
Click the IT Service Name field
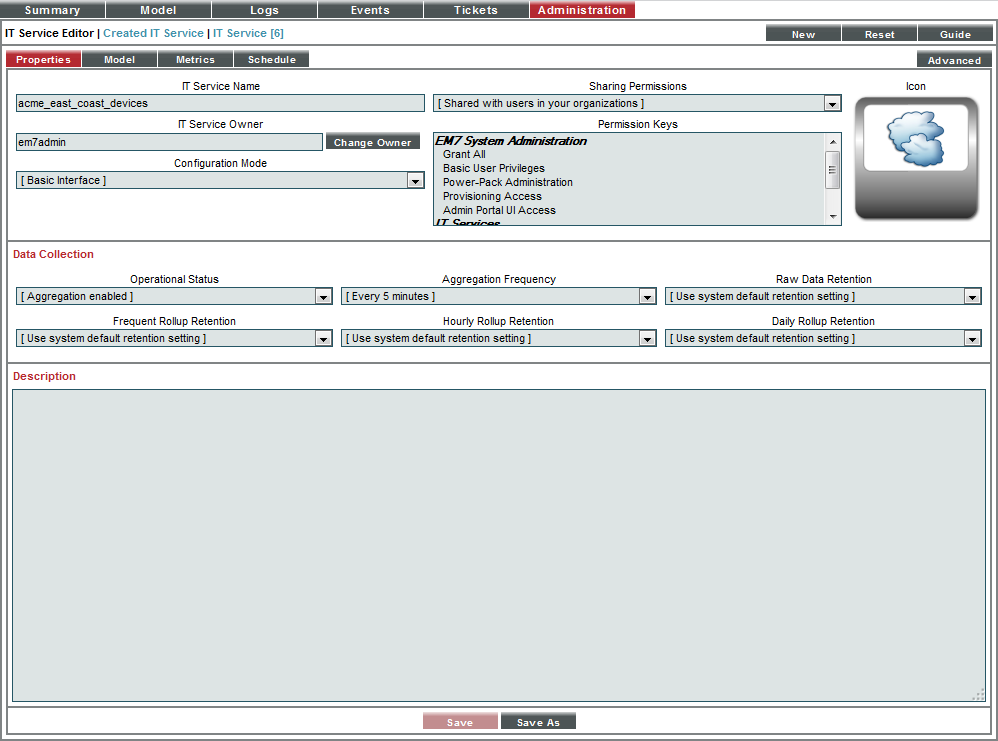(220, 103)
